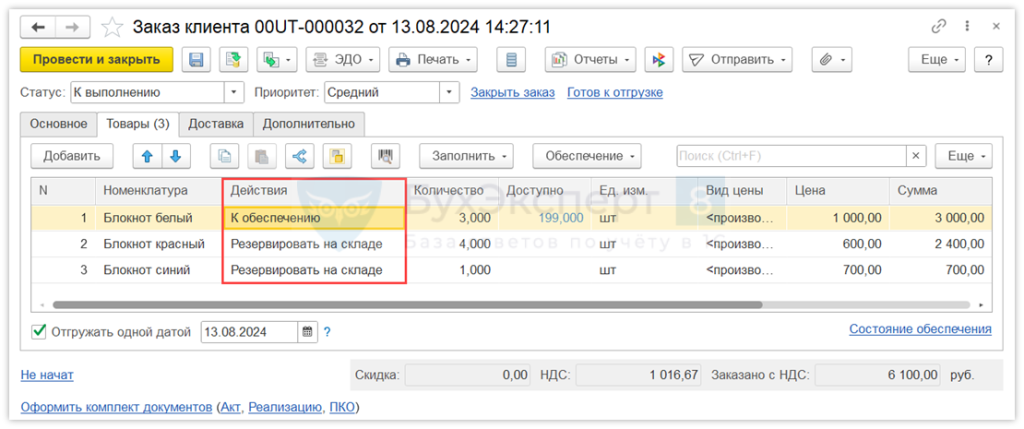The image size is (1024, 429).
Task: Expand the Статус dropdown
Action: [x=235, y=93]
